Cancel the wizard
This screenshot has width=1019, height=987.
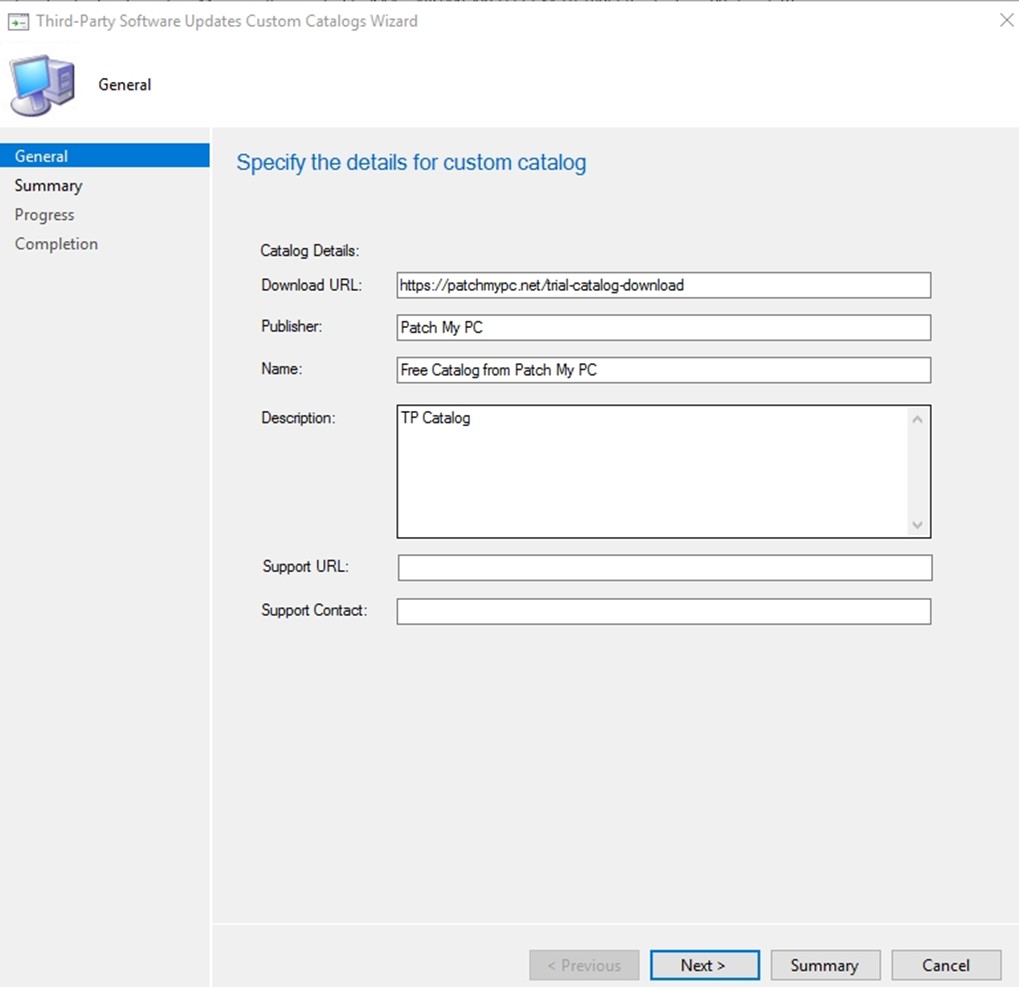click(945, 965)
